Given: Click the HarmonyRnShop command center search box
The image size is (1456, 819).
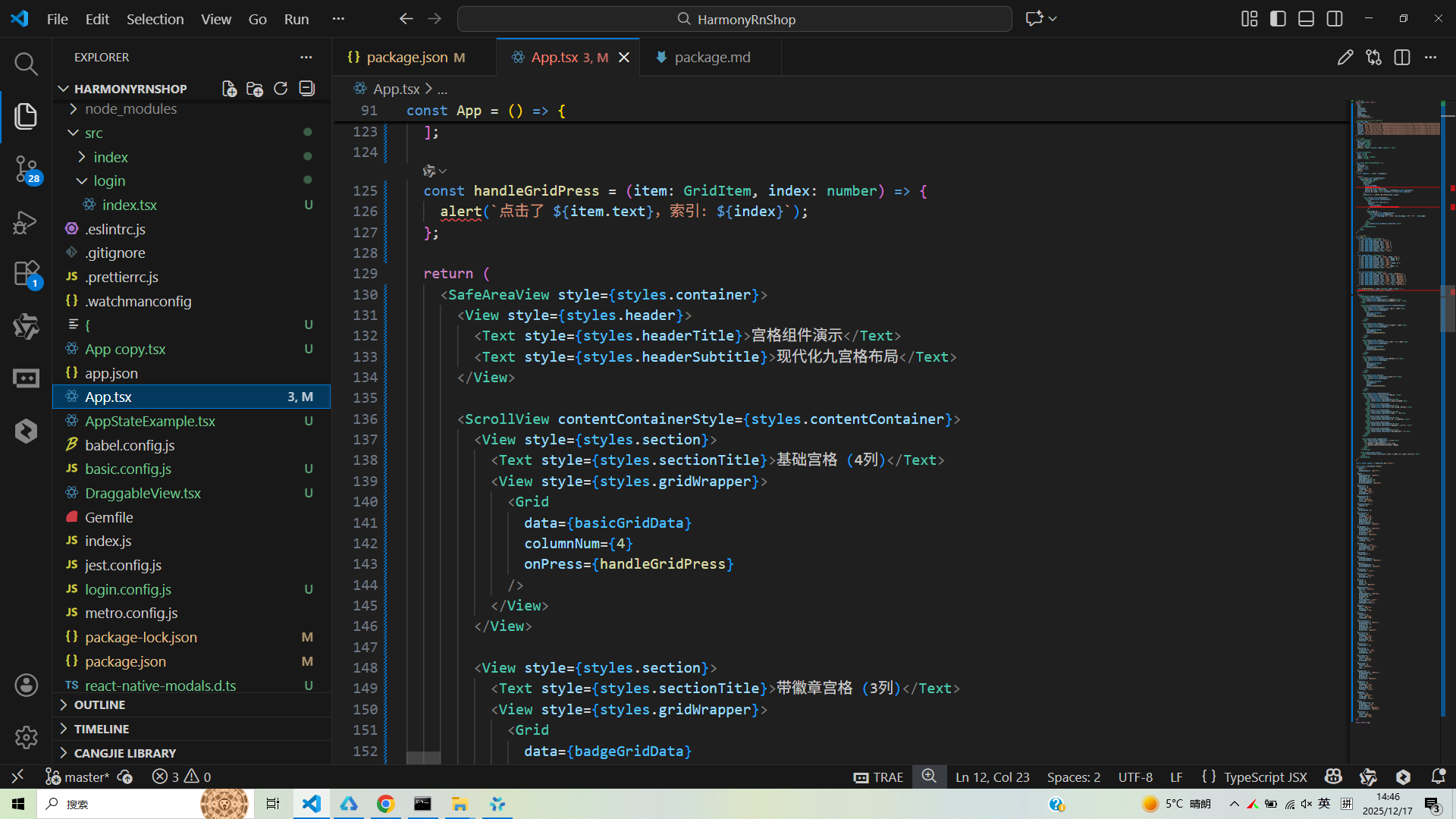Looking at the screenshot, I should (x=734, y=19).
